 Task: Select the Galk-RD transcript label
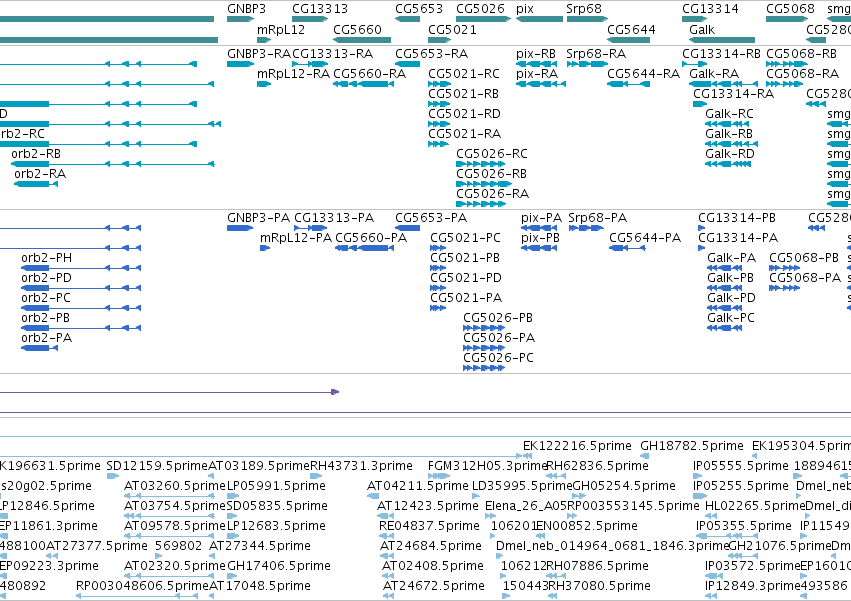click(730, 154)
